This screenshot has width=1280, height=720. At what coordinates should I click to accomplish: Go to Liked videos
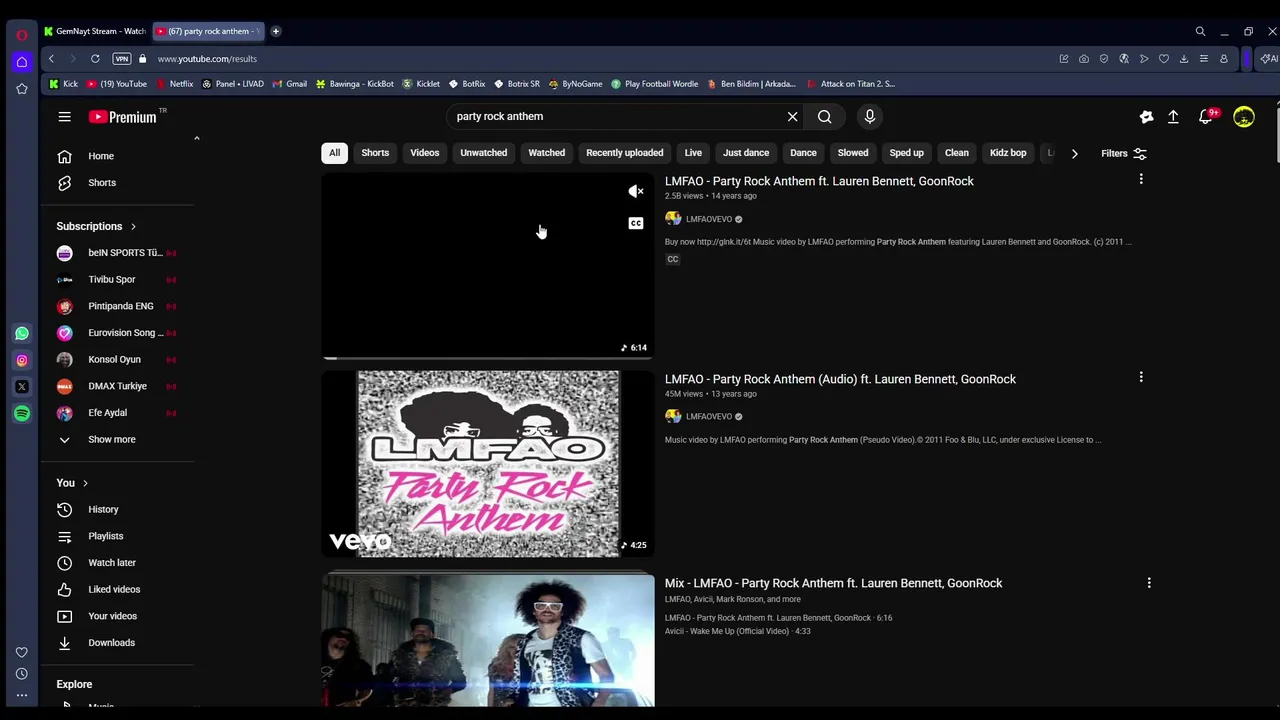114,589
